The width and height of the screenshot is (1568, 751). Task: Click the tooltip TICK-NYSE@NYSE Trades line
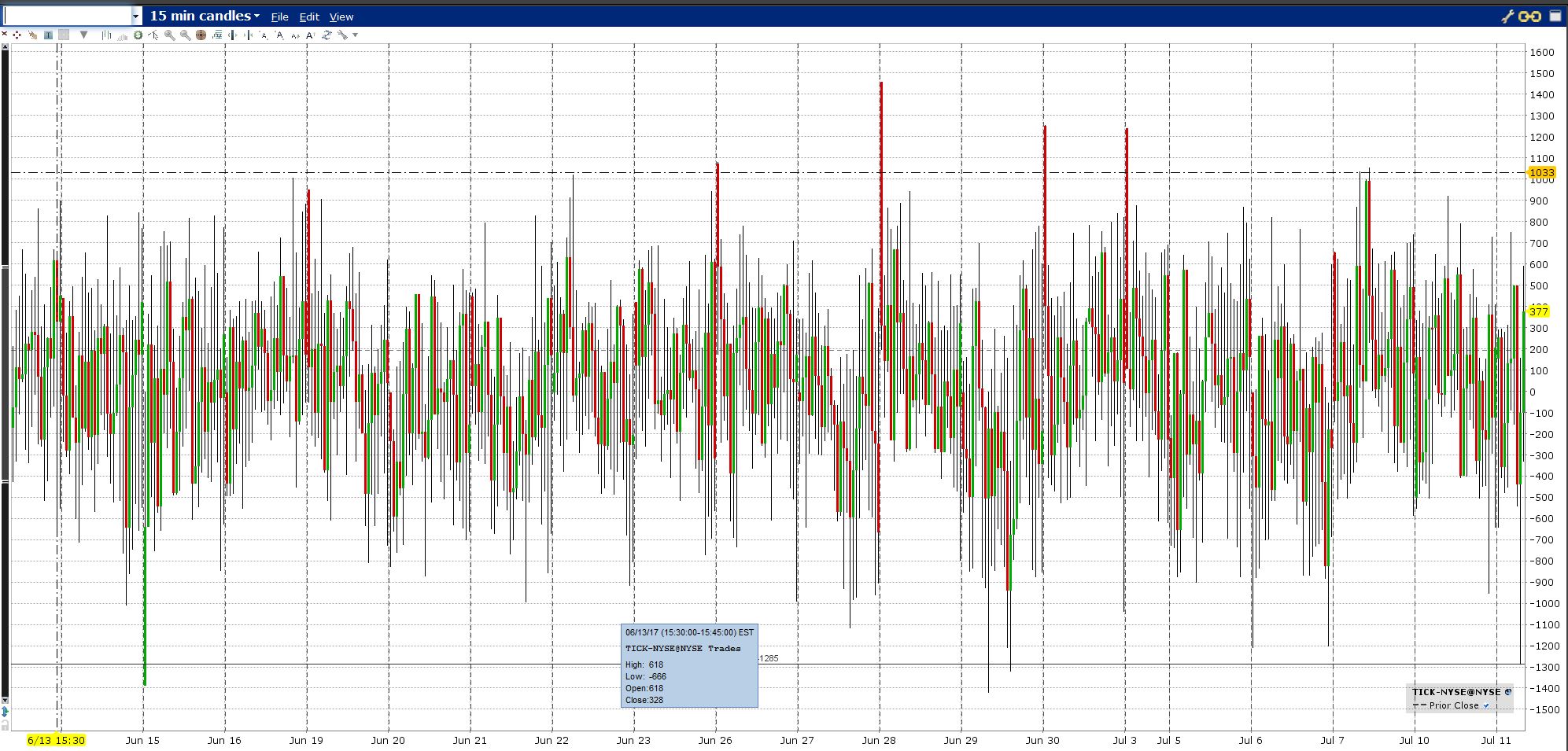(683, 648)
